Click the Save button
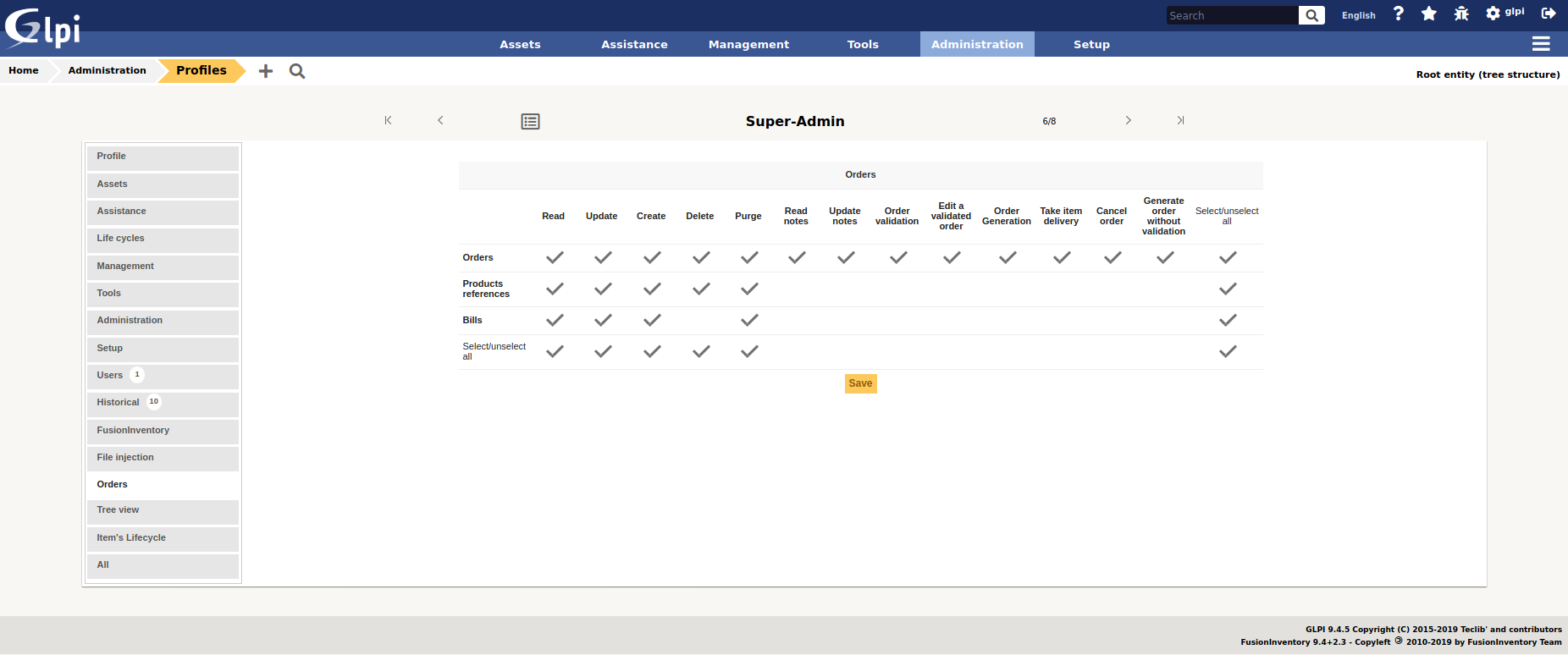 pyautogui.click(x=860, y=384)
